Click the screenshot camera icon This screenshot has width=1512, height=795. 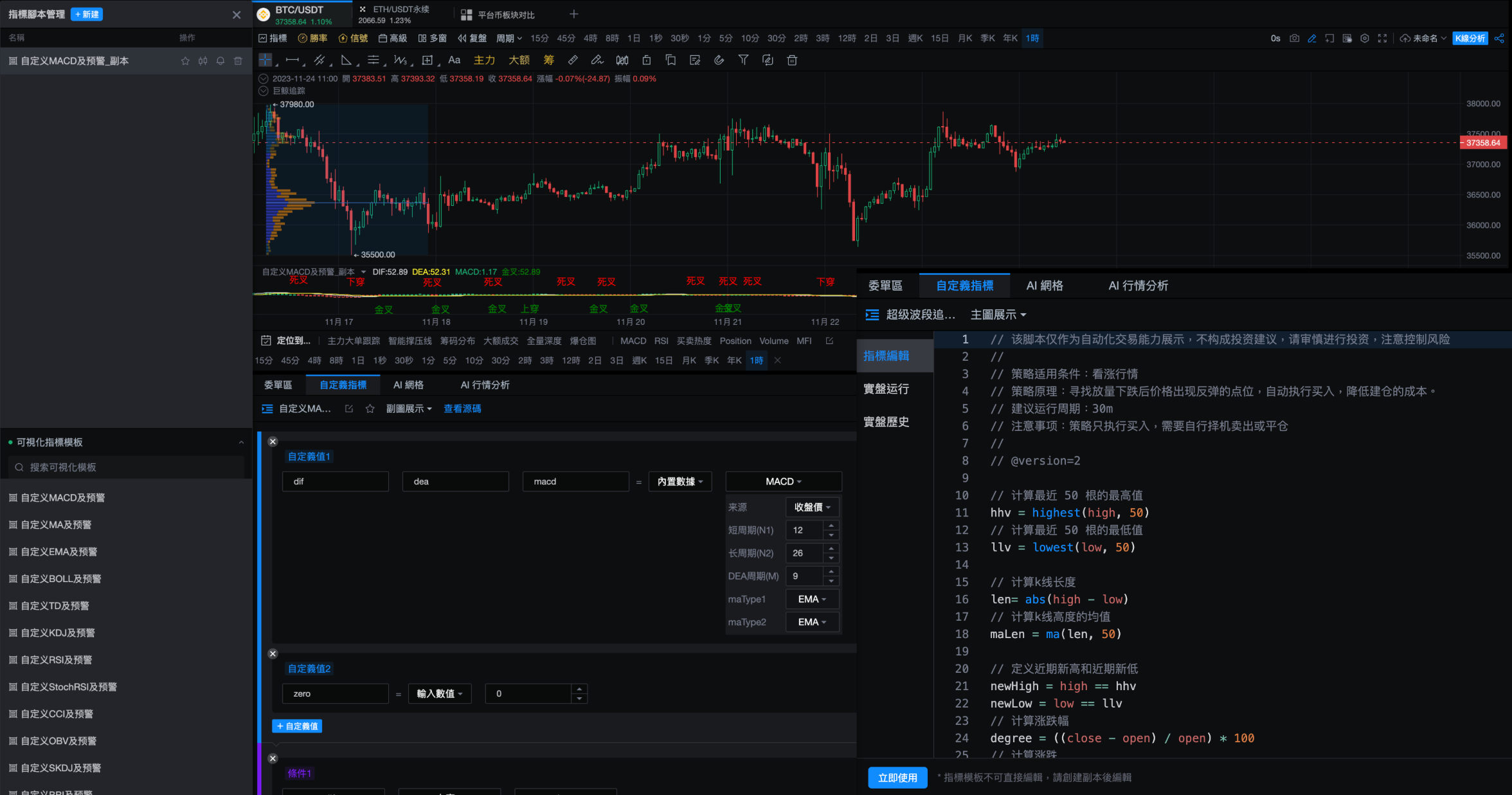point(1294,39)
